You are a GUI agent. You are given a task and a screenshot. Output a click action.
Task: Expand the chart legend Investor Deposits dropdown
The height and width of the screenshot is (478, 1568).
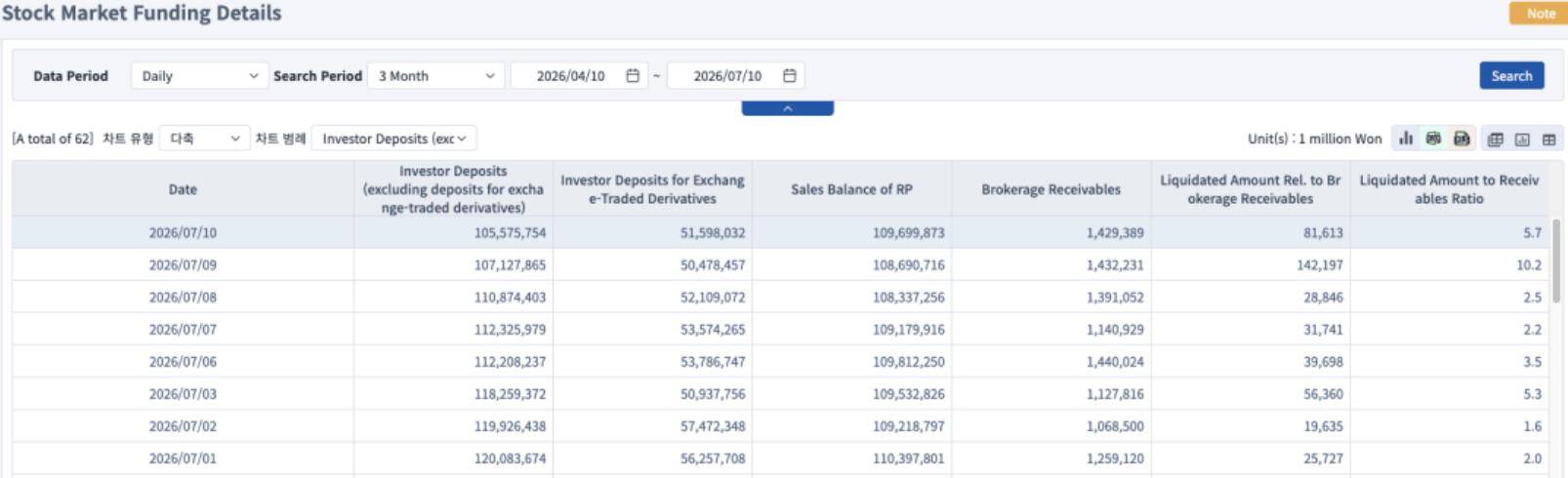(x=394, y=139)
